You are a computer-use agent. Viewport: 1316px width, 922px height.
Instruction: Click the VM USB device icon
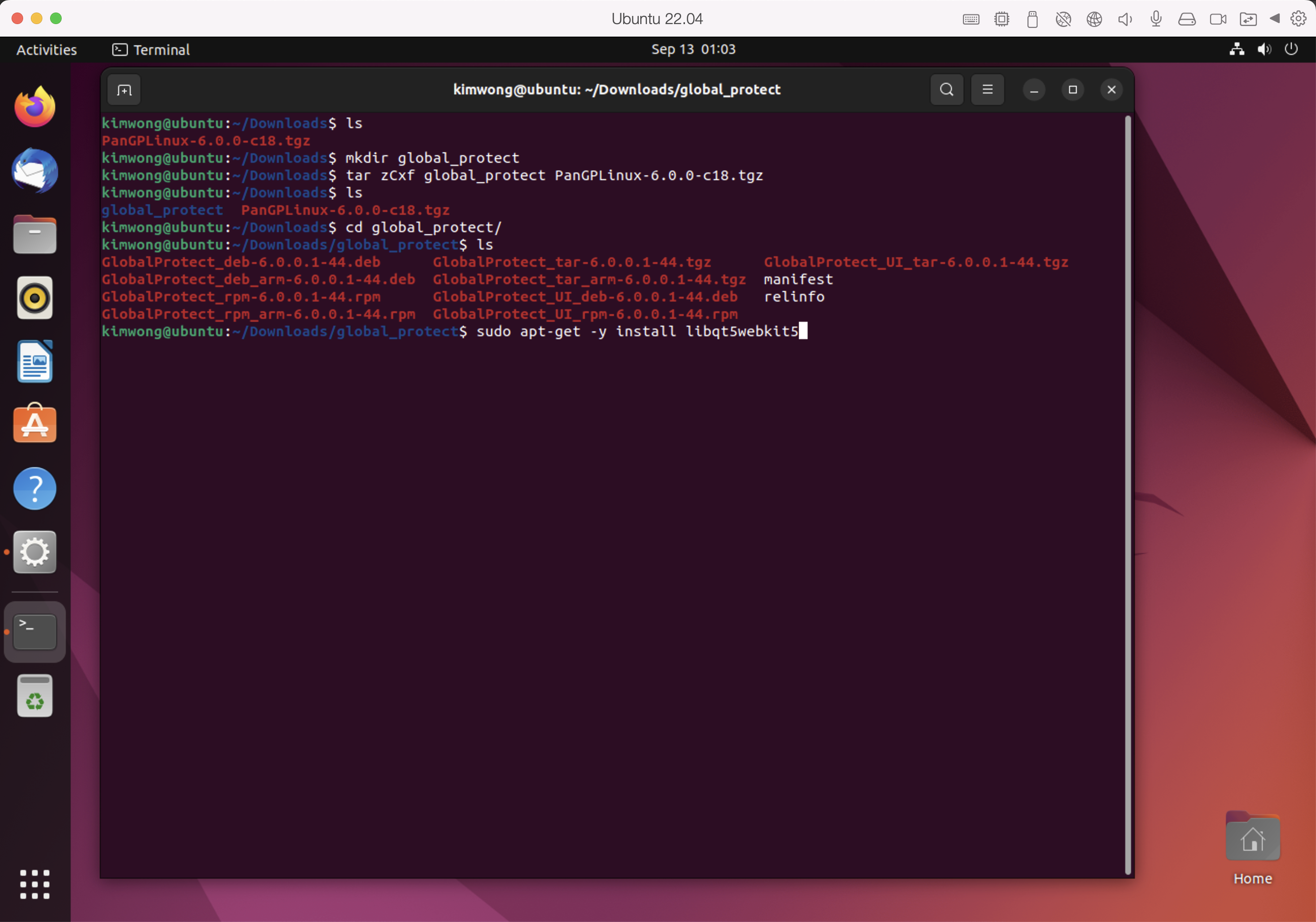point(1032,19)
